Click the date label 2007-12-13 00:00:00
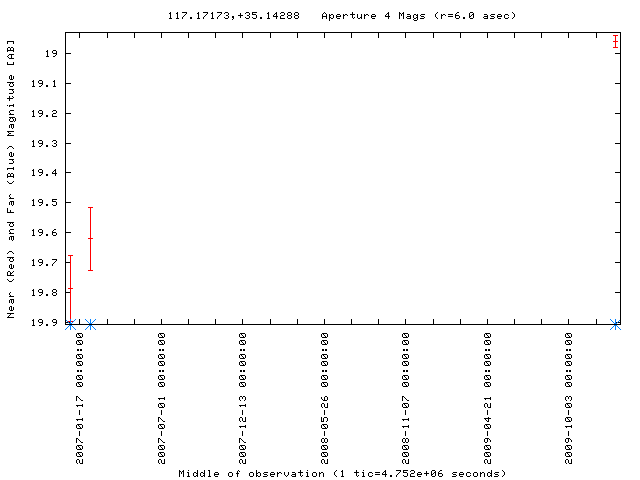This screenshot has height=480, width=640. (242, 398)
